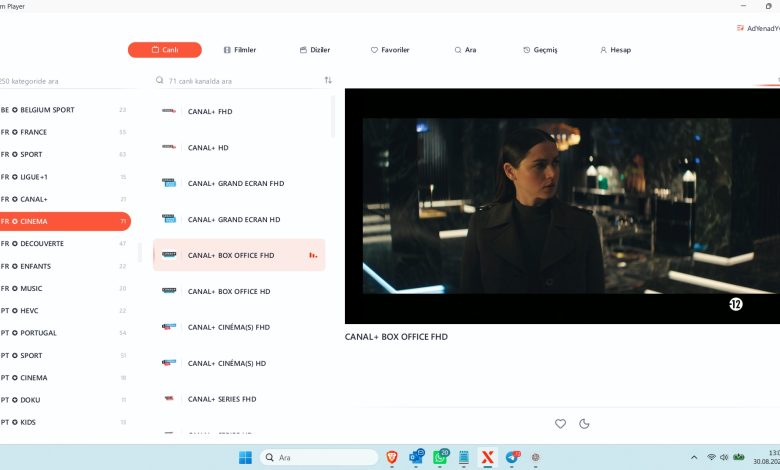Open the Hesap account tab
780x470 pixels.
click(615, 50)
